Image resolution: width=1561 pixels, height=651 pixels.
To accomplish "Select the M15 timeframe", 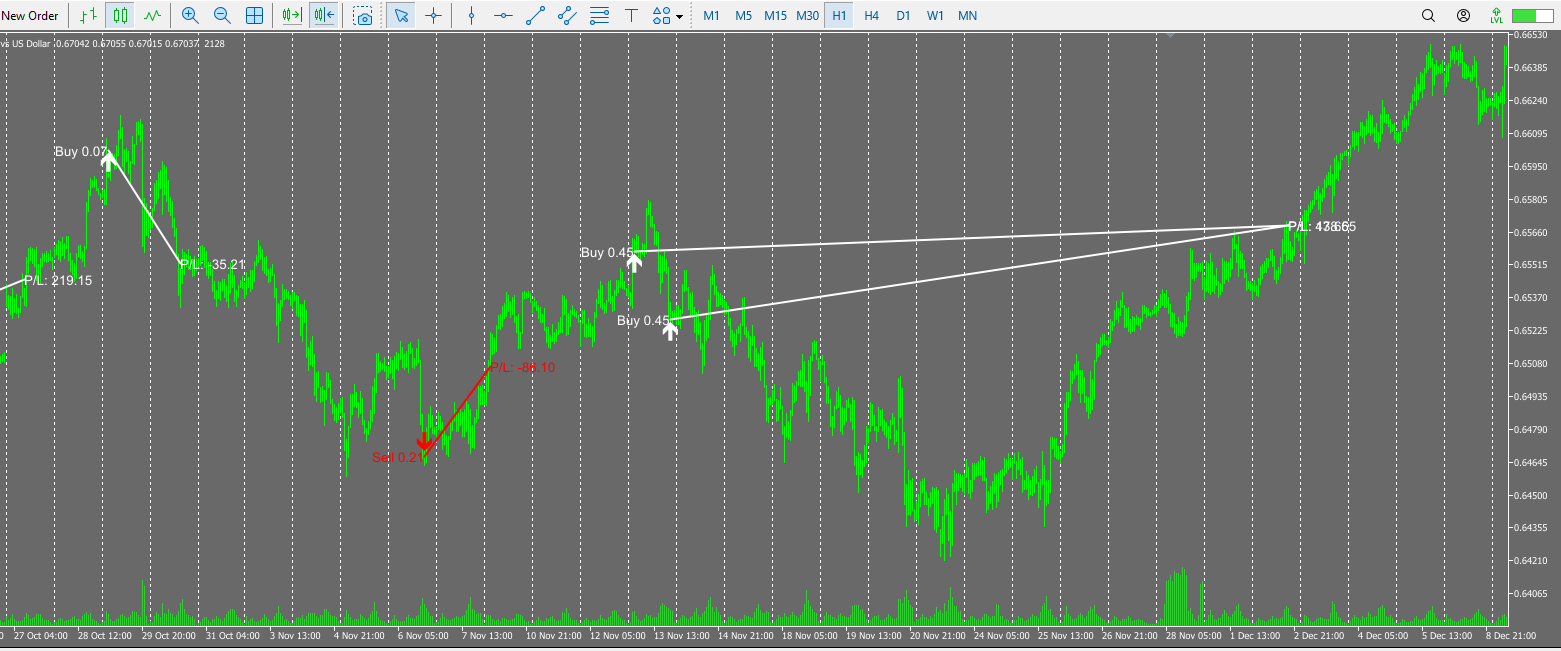I will pyautogui.click(x=775, y=15).
